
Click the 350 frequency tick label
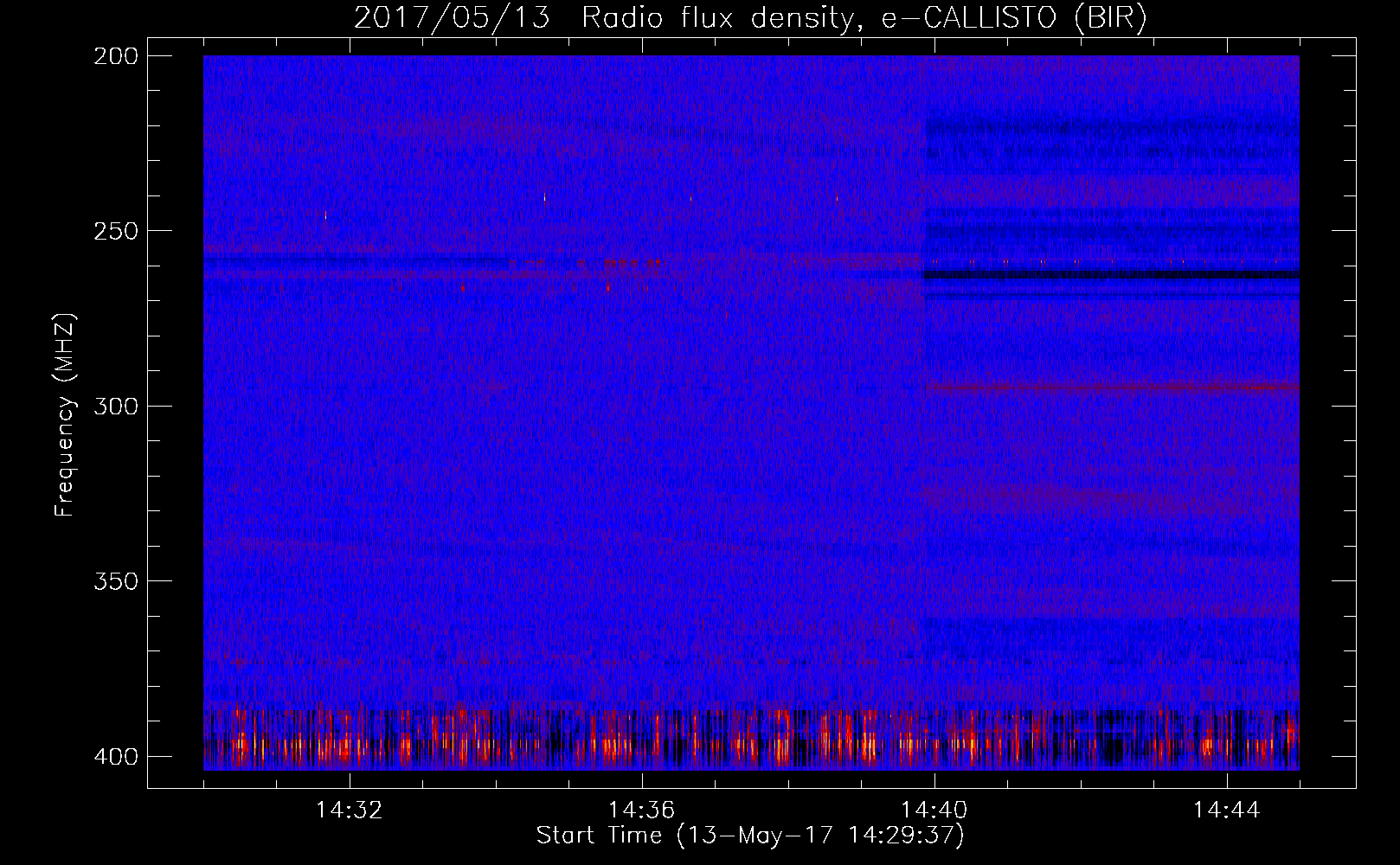(x=115, y=580)
